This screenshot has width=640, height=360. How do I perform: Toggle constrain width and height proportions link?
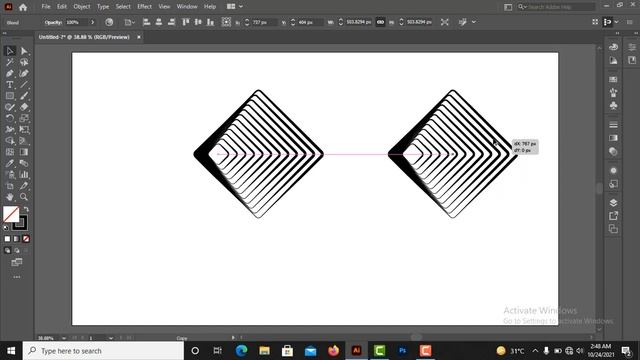(380, 22)
